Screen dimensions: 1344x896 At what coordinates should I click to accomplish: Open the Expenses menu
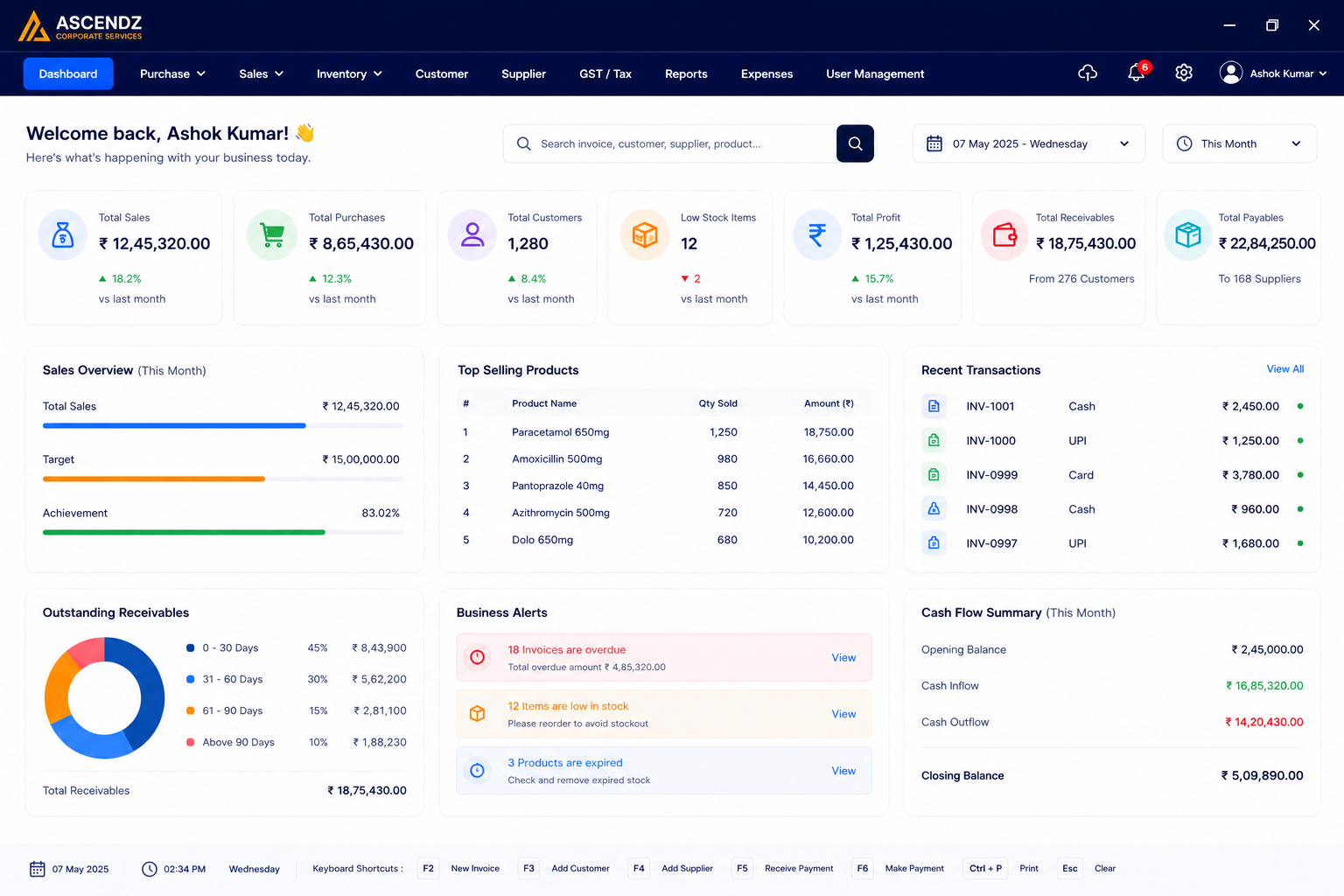click(x=766, y=73)
